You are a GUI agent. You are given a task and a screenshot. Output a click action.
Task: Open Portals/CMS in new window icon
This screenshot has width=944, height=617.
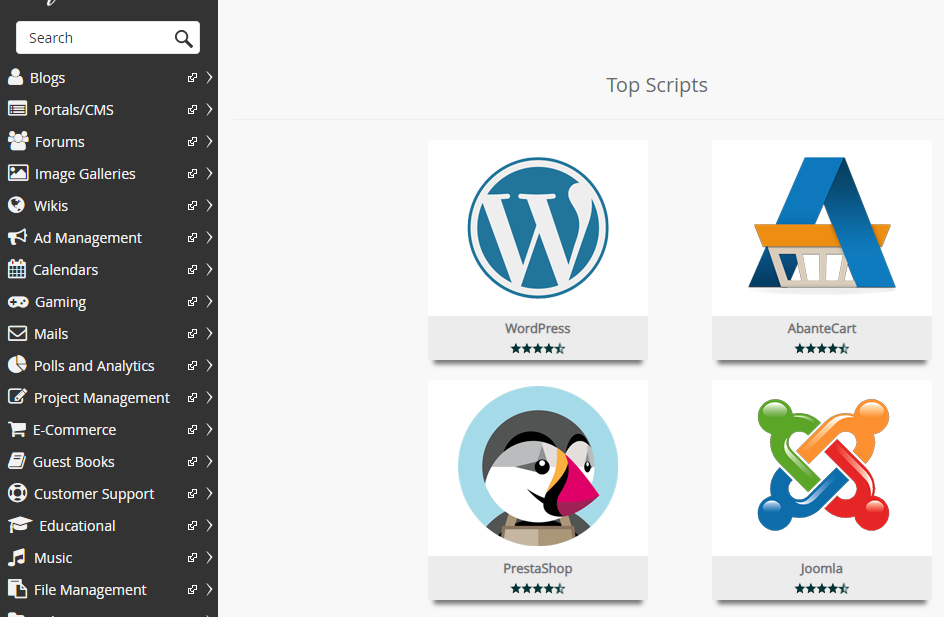pos(192,110)
